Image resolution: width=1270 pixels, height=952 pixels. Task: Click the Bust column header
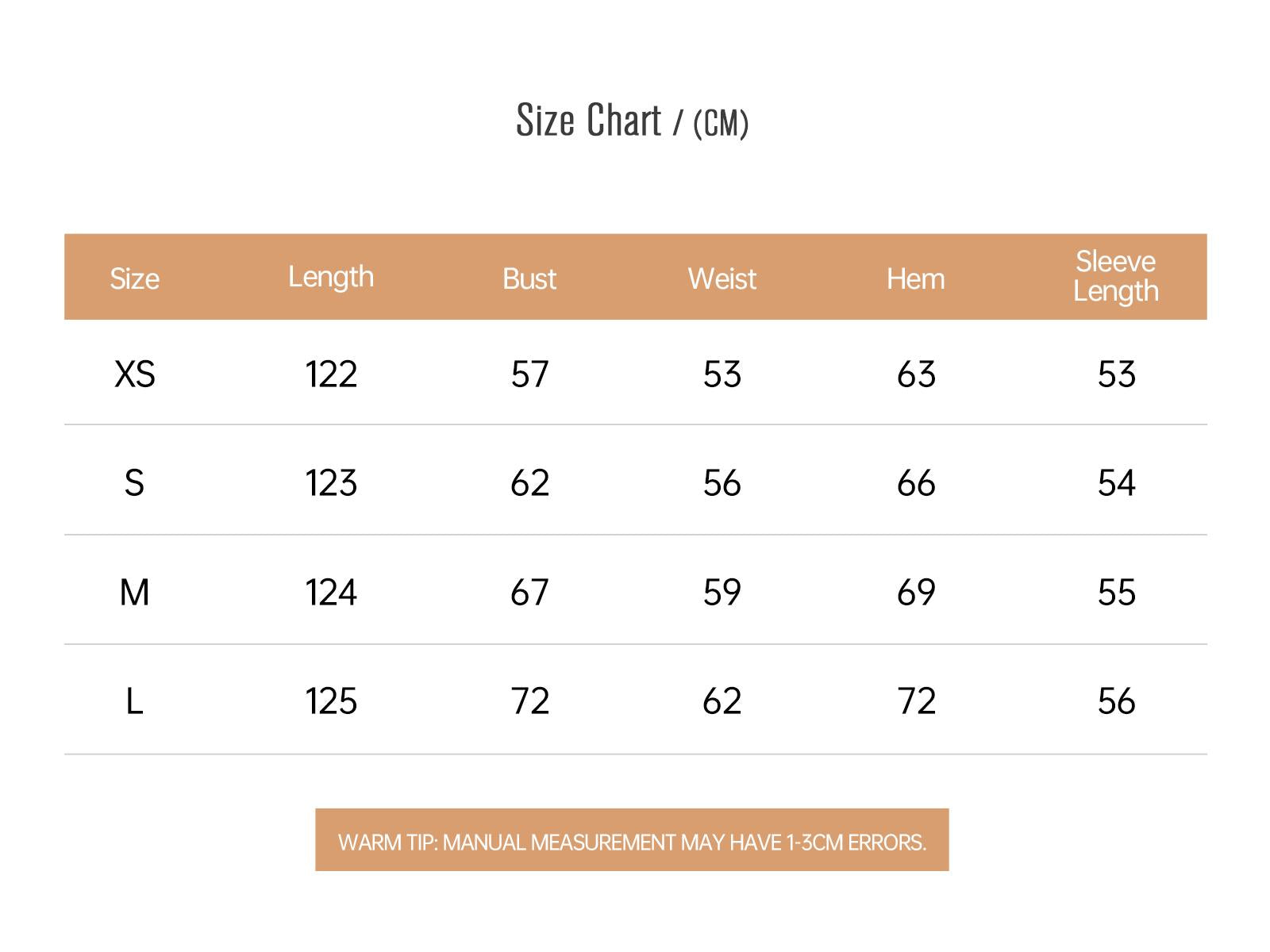point(529,278)
